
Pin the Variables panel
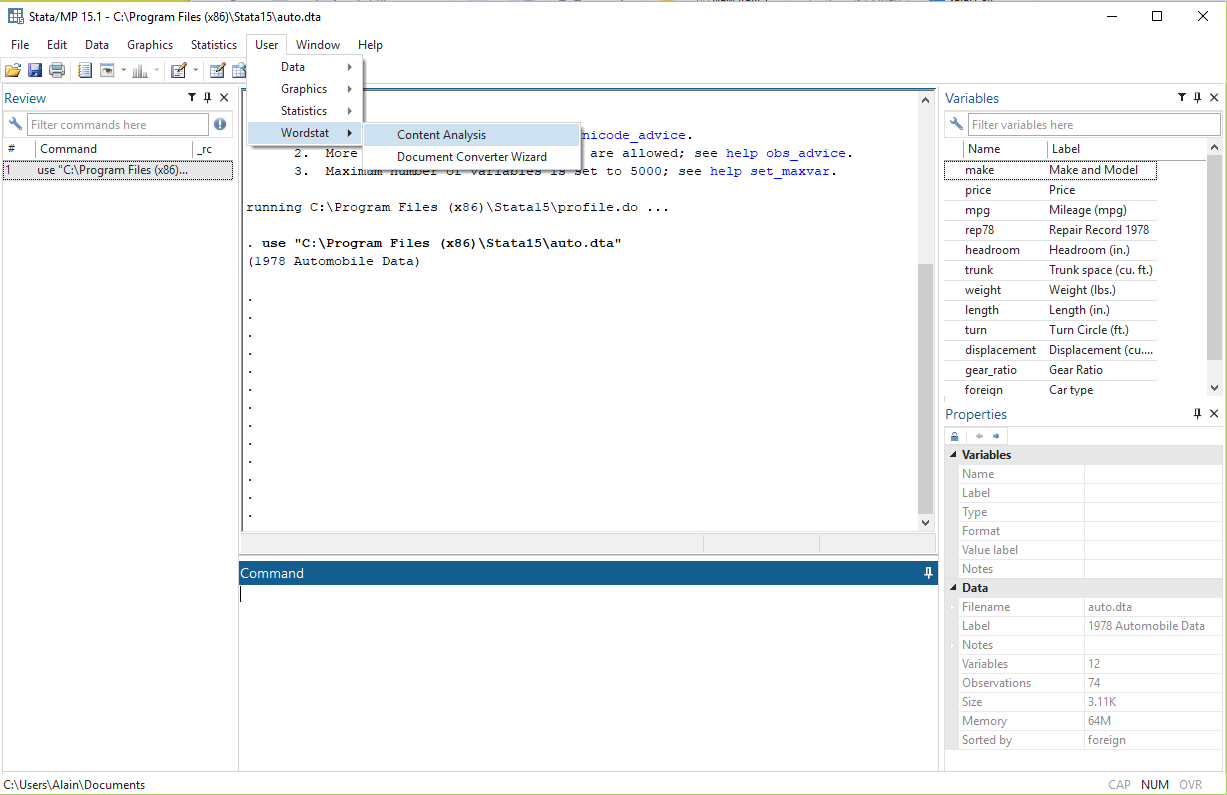click(x=1198, y=98)
